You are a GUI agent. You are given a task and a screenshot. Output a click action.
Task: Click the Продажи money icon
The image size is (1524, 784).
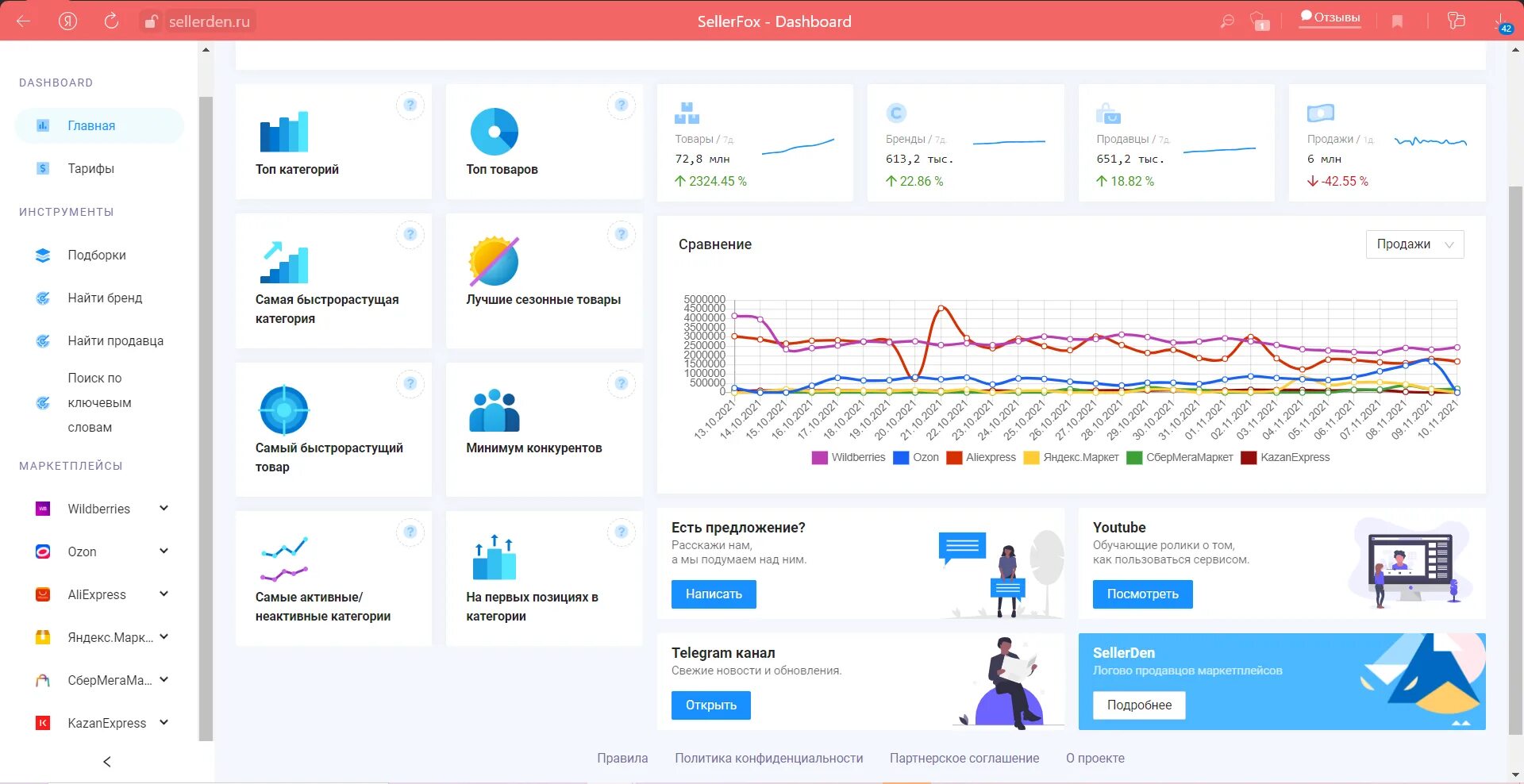tap(1320, 113)
